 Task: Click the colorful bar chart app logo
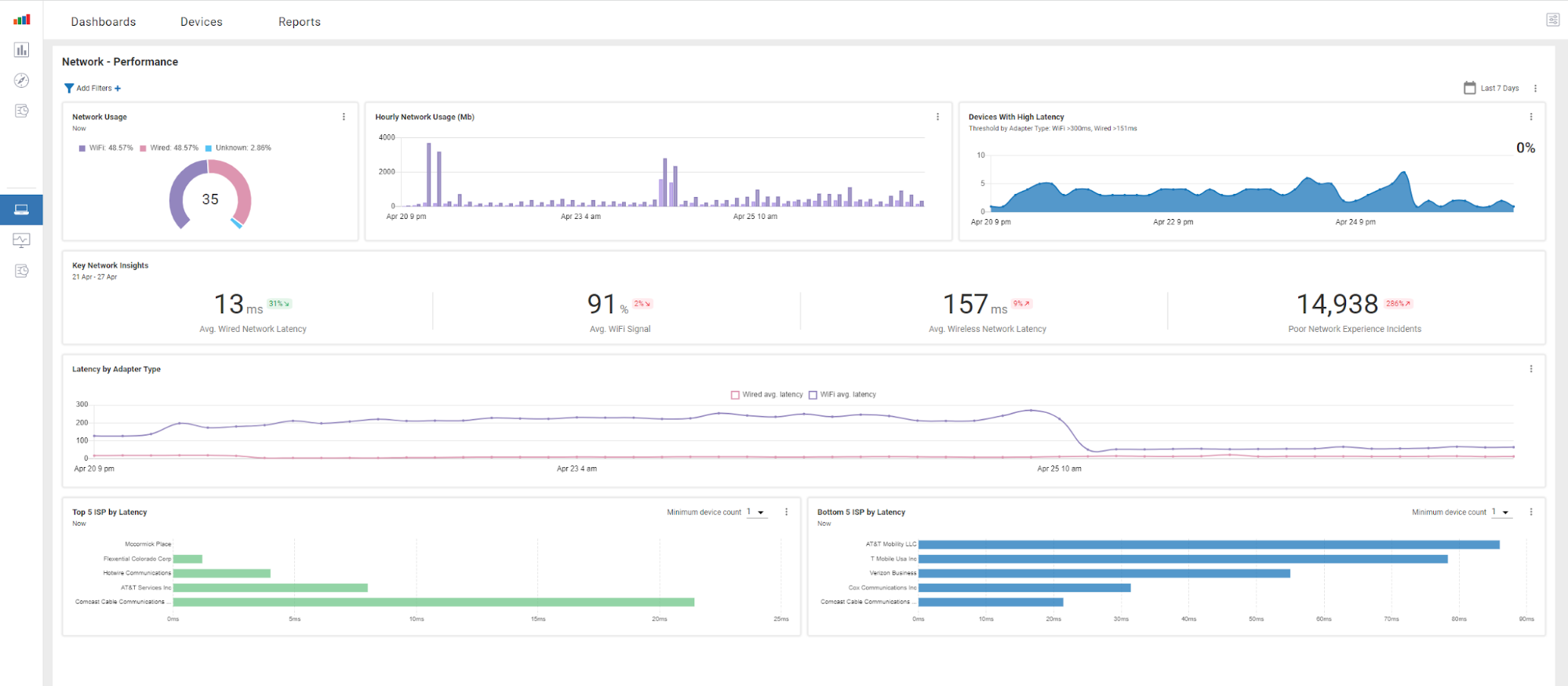(x=22, y=20)
